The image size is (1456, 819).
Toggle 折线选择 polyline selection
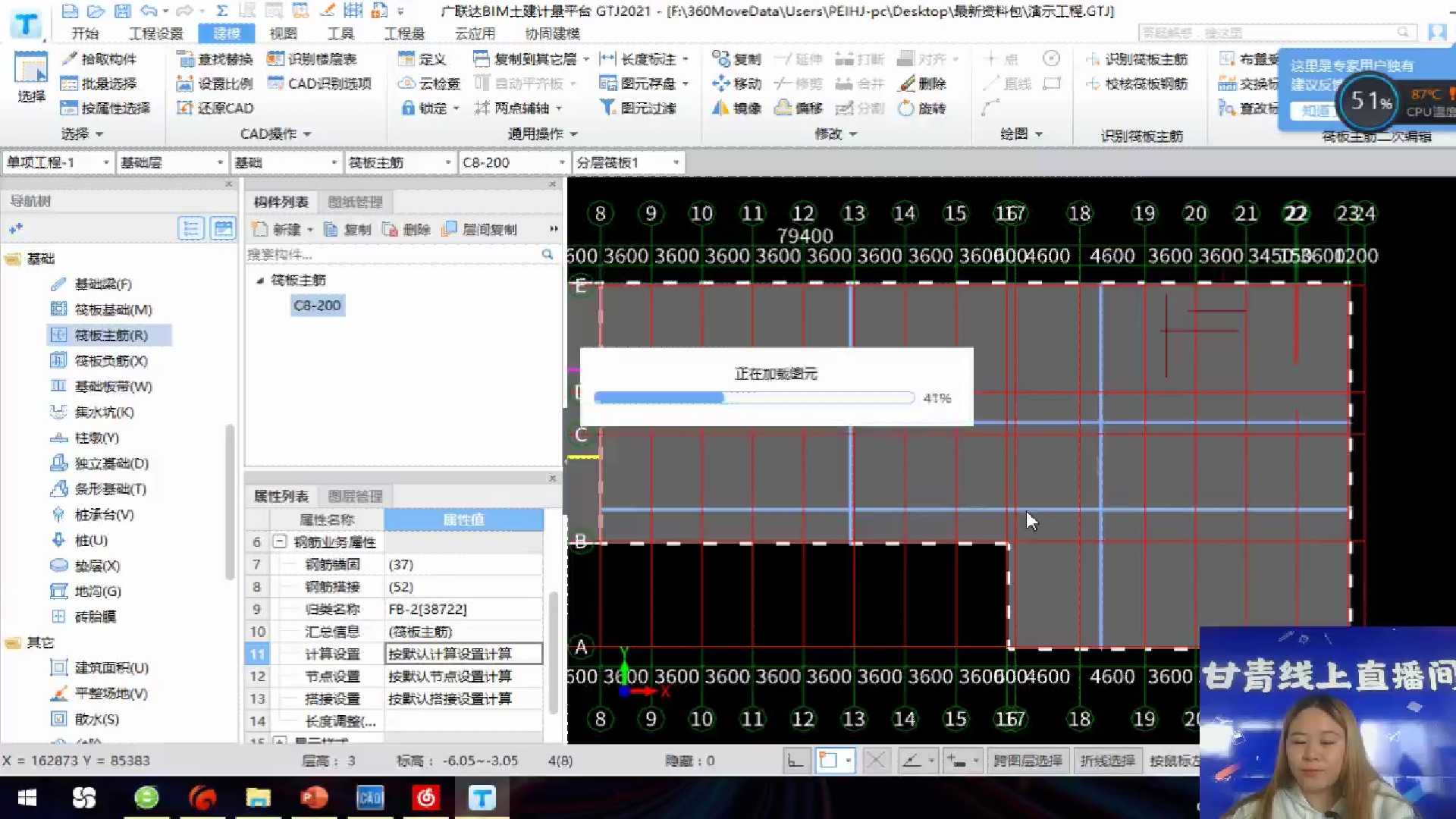coord(1107,760)
